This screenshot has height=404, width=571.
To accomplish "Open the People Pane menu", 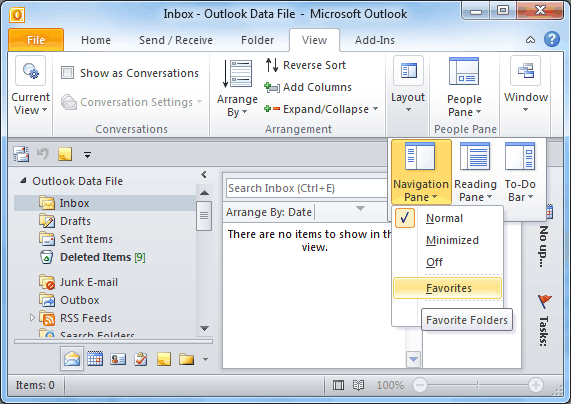I will (464, 87).
